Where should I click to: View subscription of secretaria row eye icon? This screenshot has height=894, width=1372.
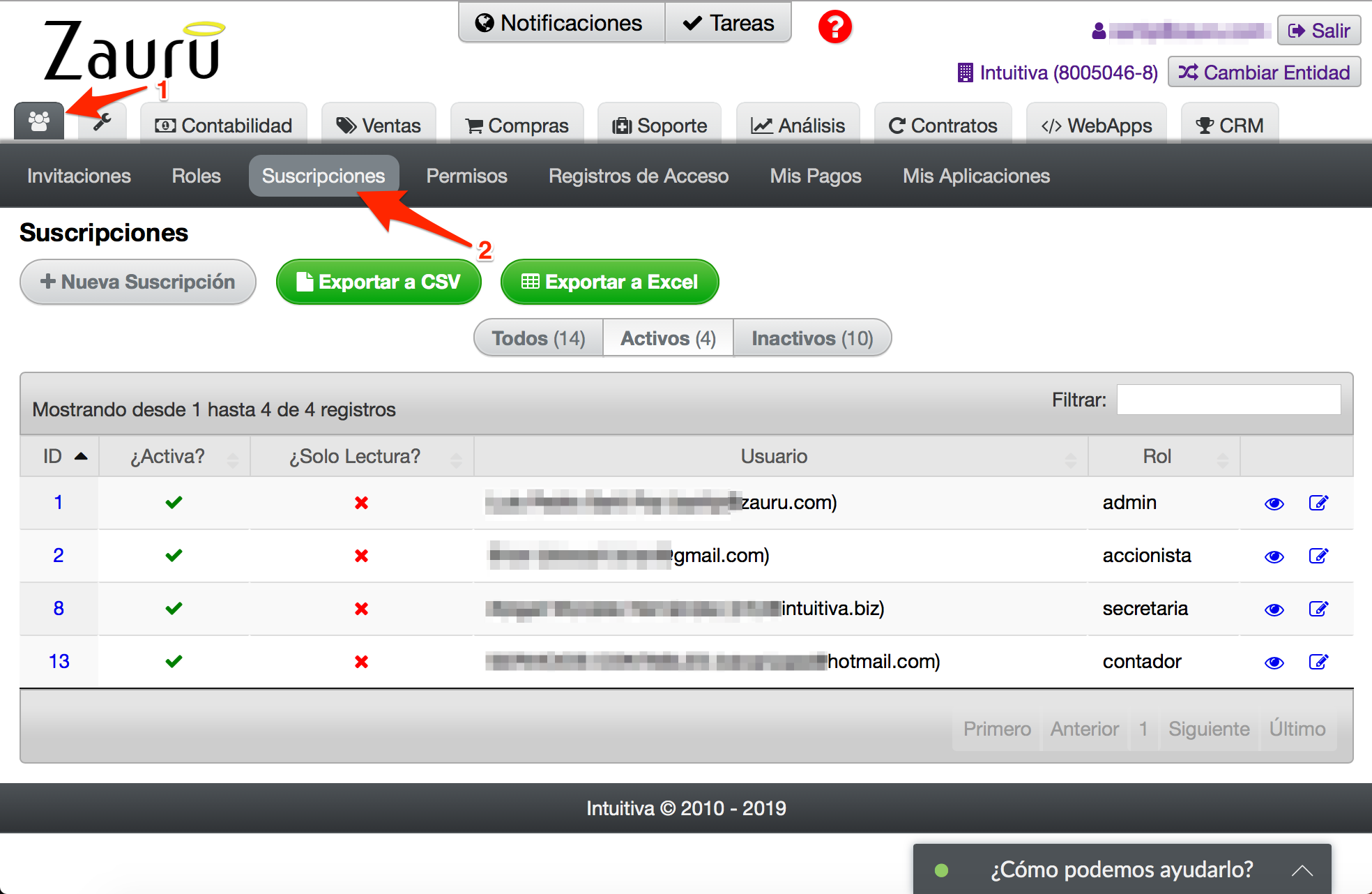[1274, 609]
